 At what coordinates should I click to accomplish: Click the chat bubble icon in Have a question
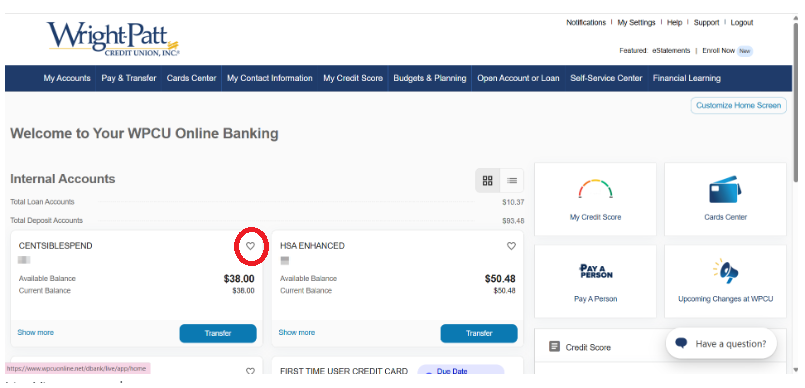pos(681,343)
